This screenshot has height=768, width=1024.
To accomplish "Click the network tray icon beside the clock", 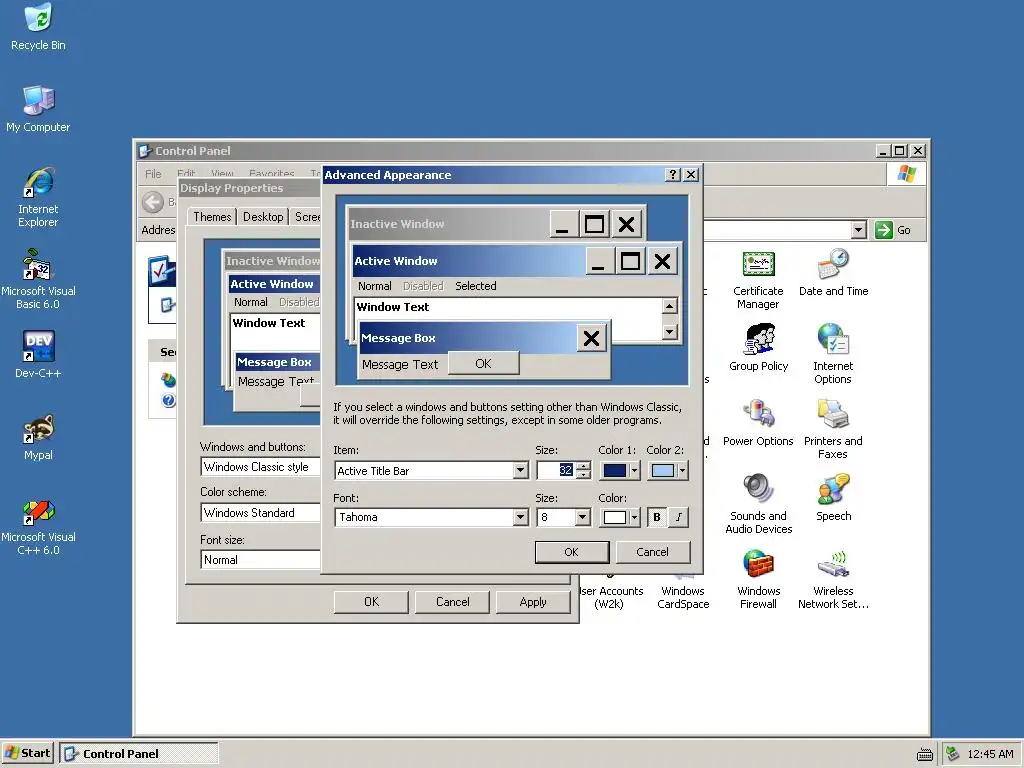I will 953,754.
